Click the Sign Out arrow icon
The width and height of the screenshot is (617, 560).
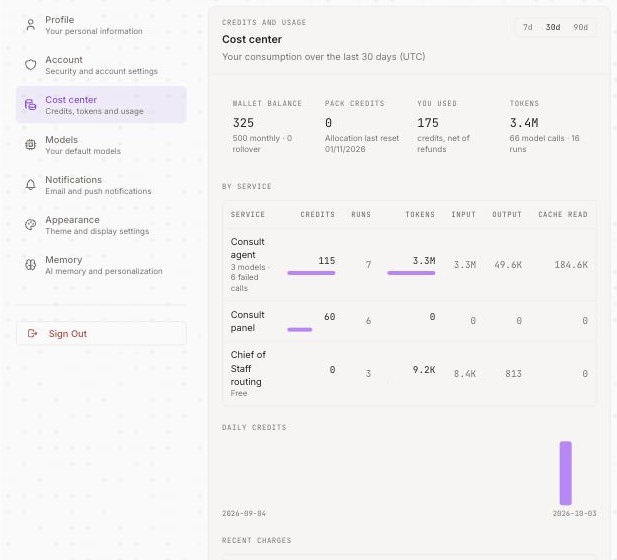coord(32,334)
